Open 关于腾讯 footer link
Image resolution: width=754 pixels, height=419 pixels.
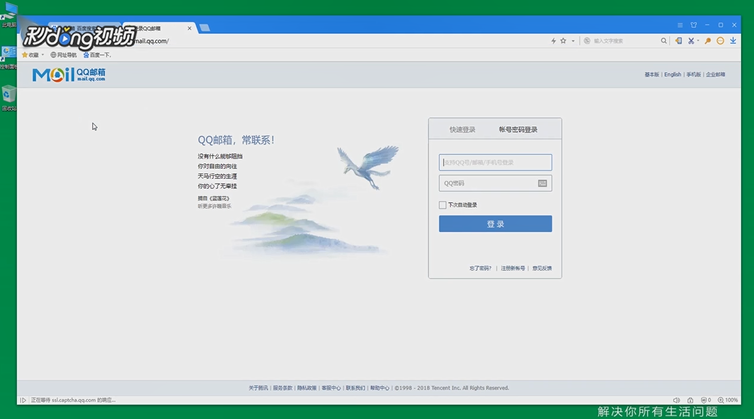pos(258,388)
